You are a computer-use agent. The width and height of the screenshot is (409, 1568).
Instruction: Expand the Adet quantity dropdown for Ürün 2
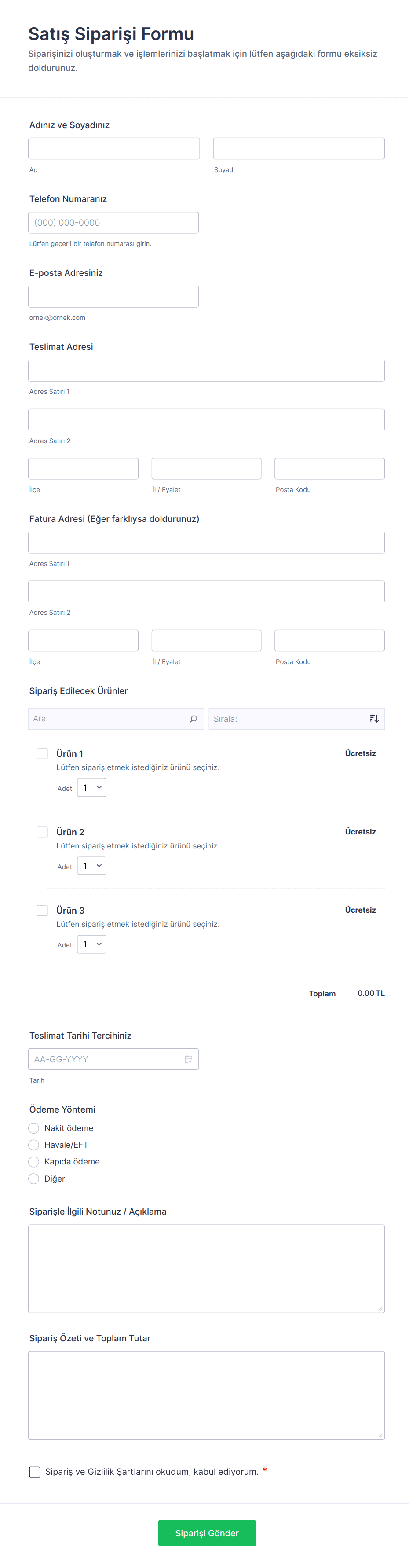tap(92, 866)
